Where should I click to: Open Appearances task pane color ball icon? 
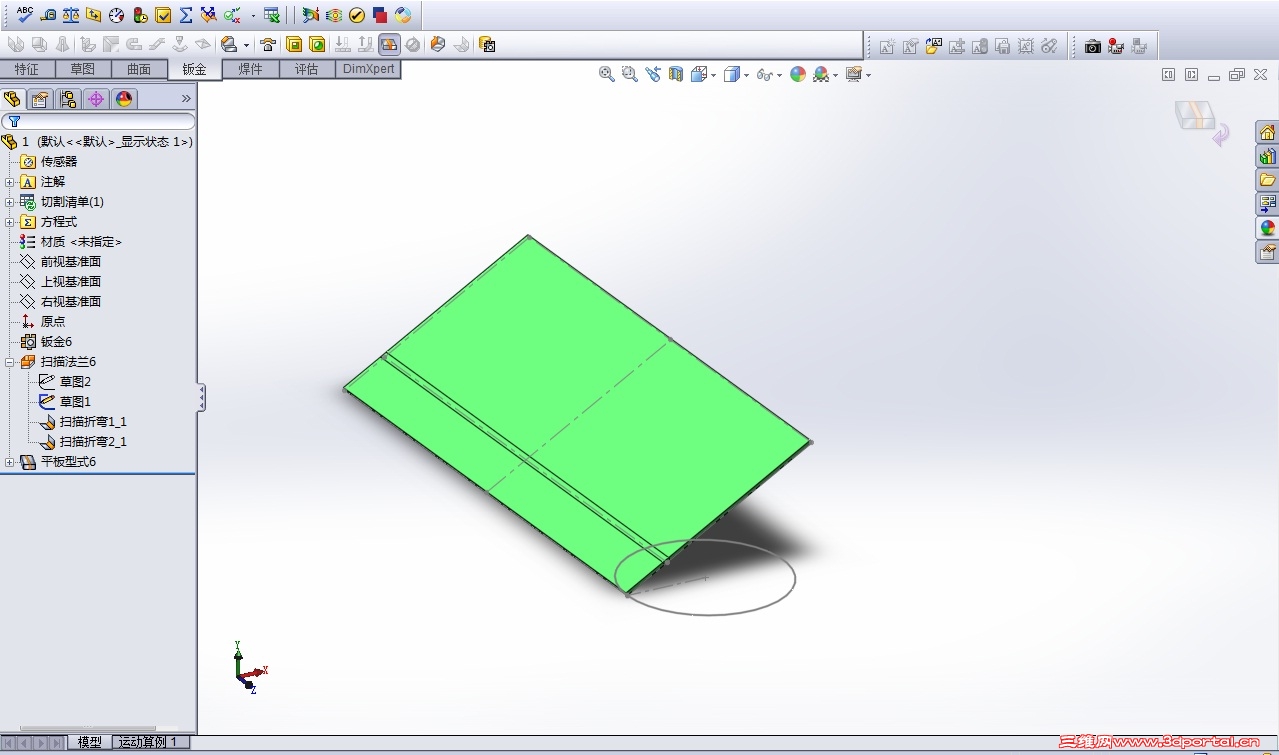coord(1267,228)
